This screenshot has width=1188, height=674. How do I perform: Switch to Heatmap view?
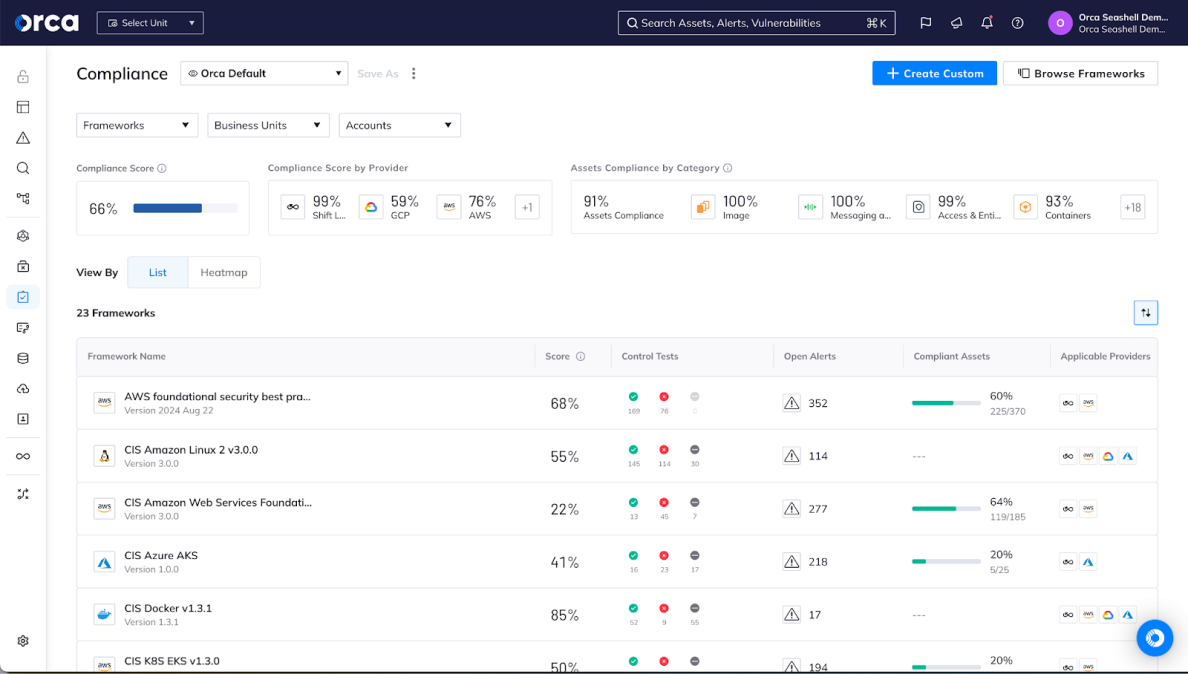point(224,273)
